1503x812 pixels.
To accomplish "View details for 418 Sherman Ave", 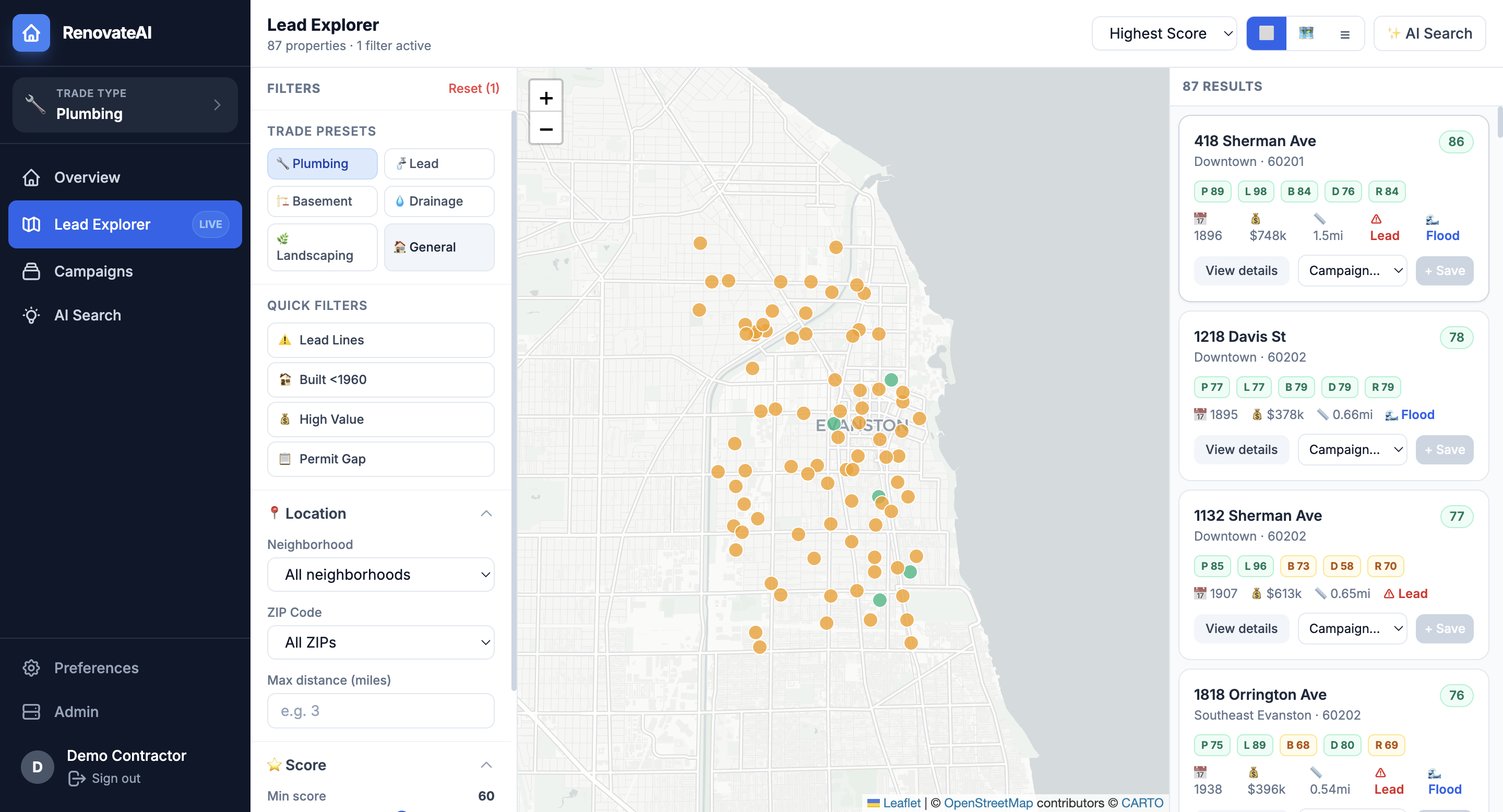I will [x=1241, y=271].
